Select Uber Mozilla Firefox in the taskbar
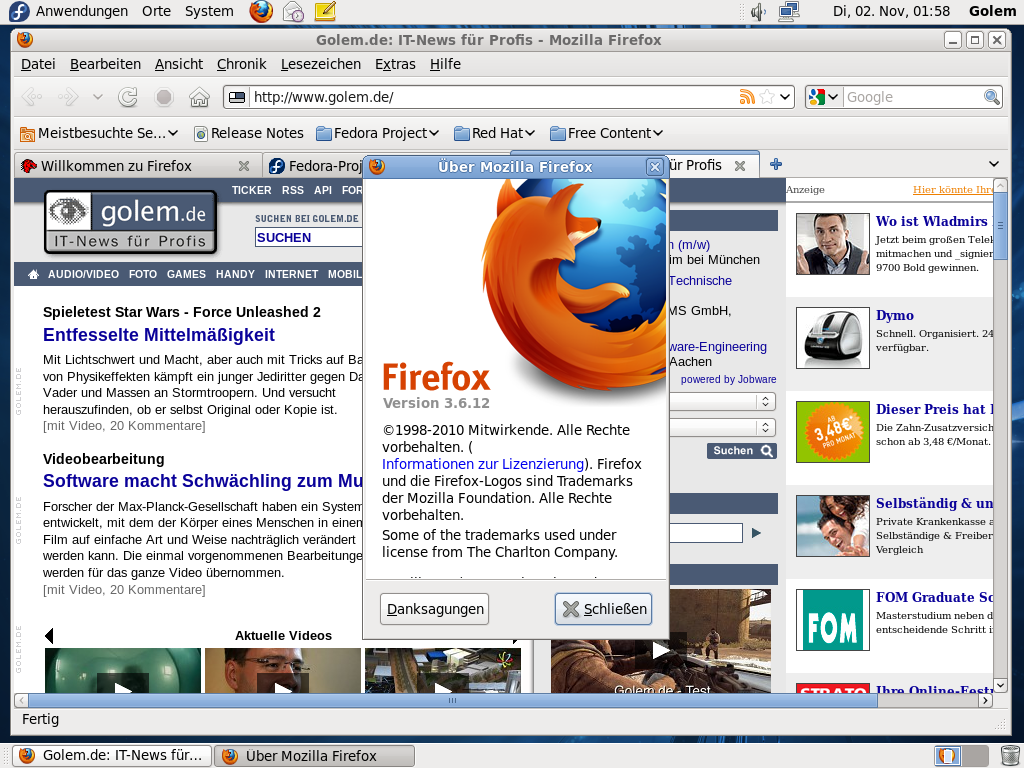Viewport: 1024px width, 768px height. click(313, 755)
